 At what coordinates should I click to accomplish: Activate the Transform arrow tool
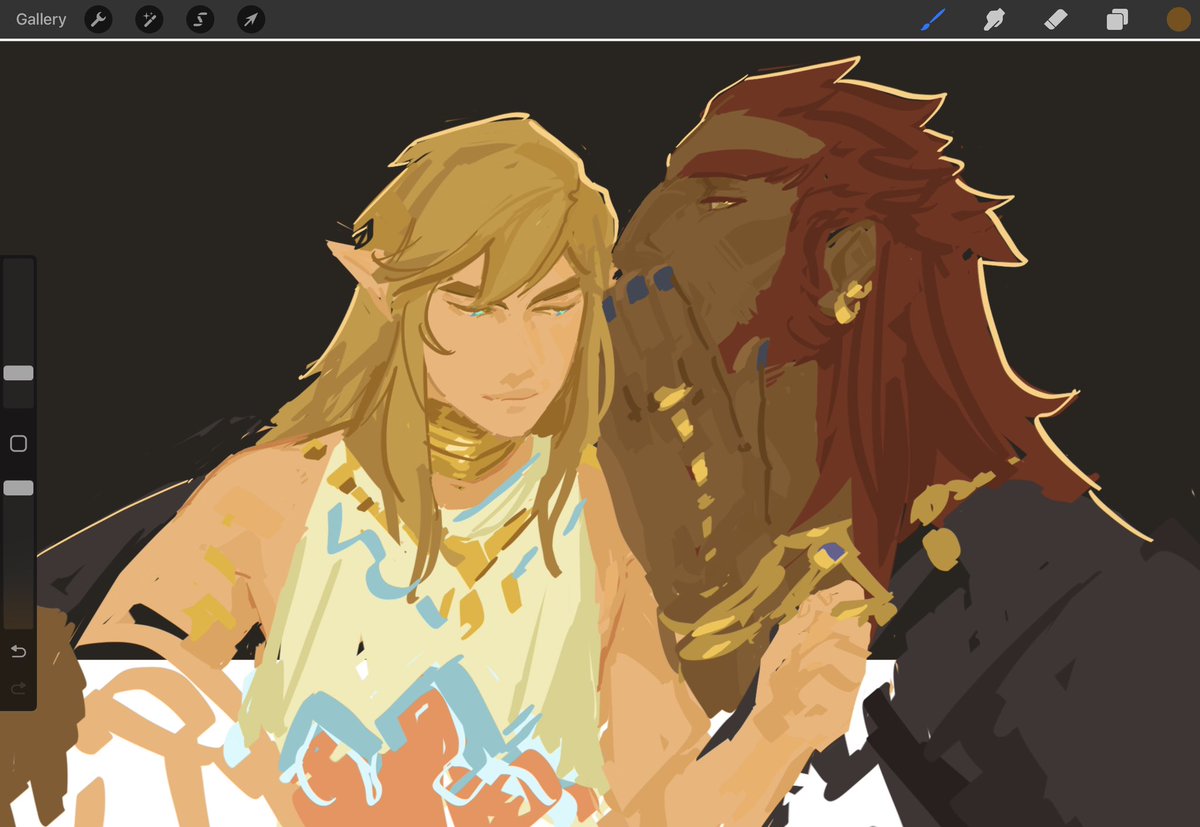click(251, 19)
